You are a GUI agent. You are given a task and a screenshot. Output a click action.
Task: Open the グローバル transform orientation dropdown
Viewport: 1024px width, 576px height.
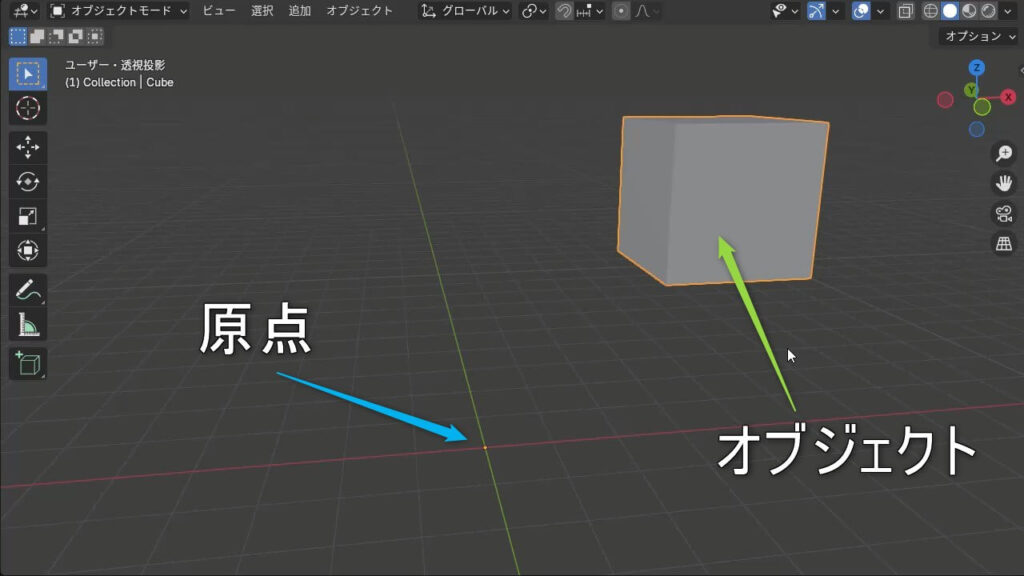click(465, 11)
